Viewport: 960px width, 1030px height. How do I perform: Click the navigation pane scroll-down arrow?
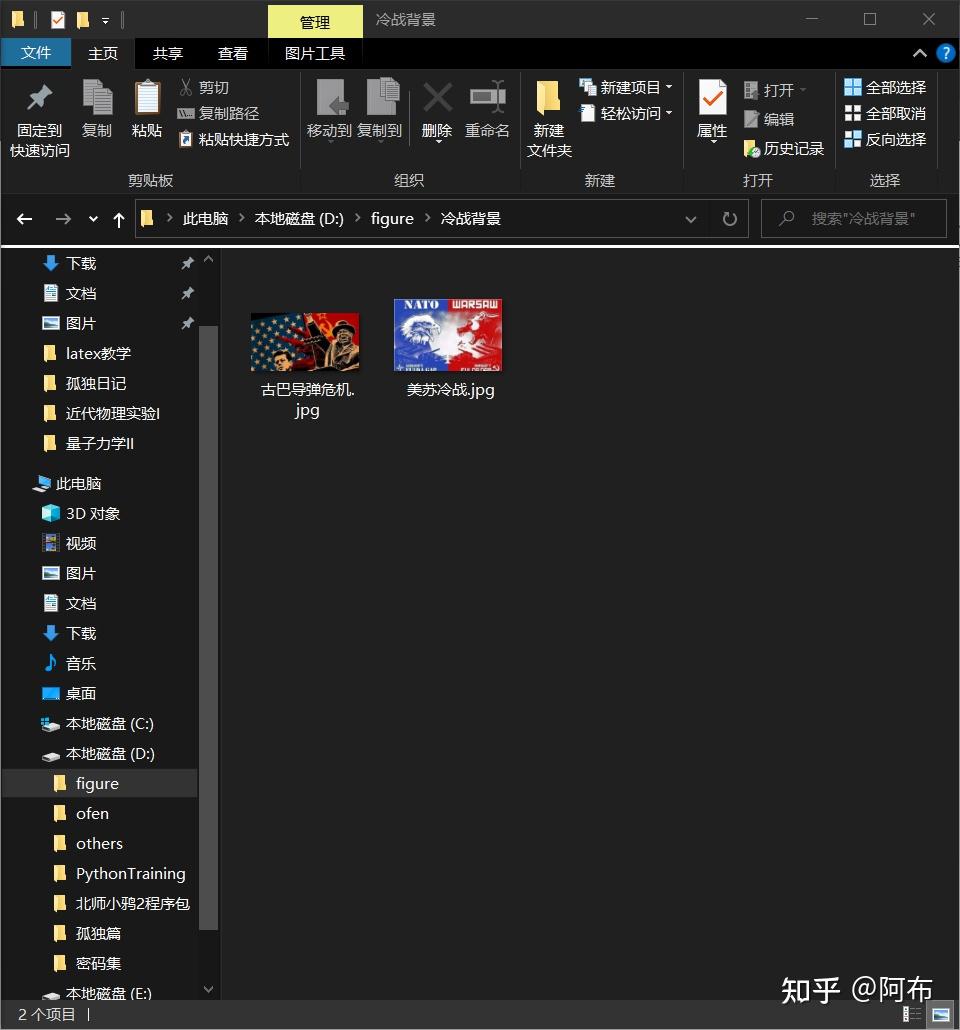(208, 989)
